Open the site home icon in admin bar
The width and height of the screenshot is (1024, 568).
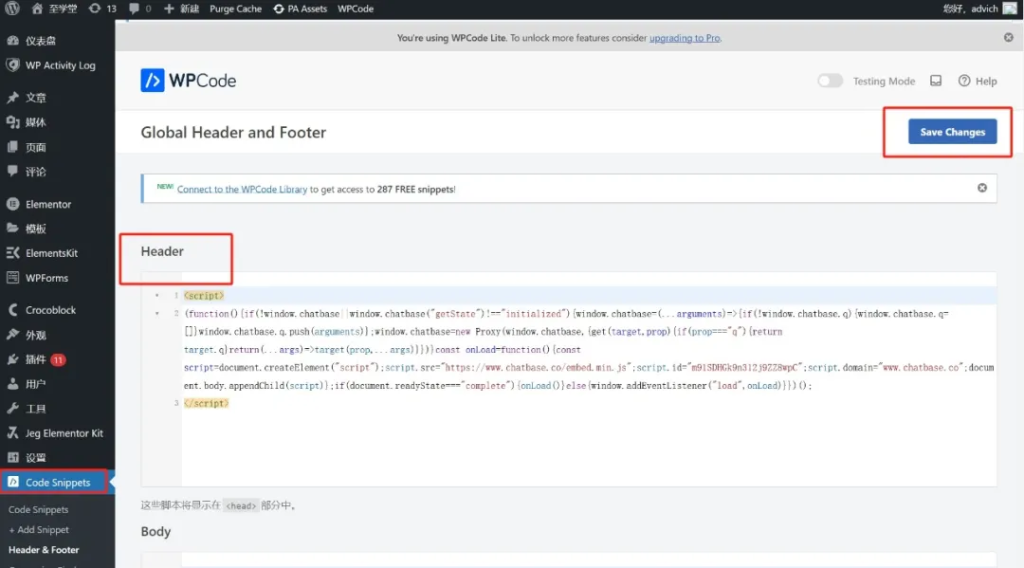(37, 8)
